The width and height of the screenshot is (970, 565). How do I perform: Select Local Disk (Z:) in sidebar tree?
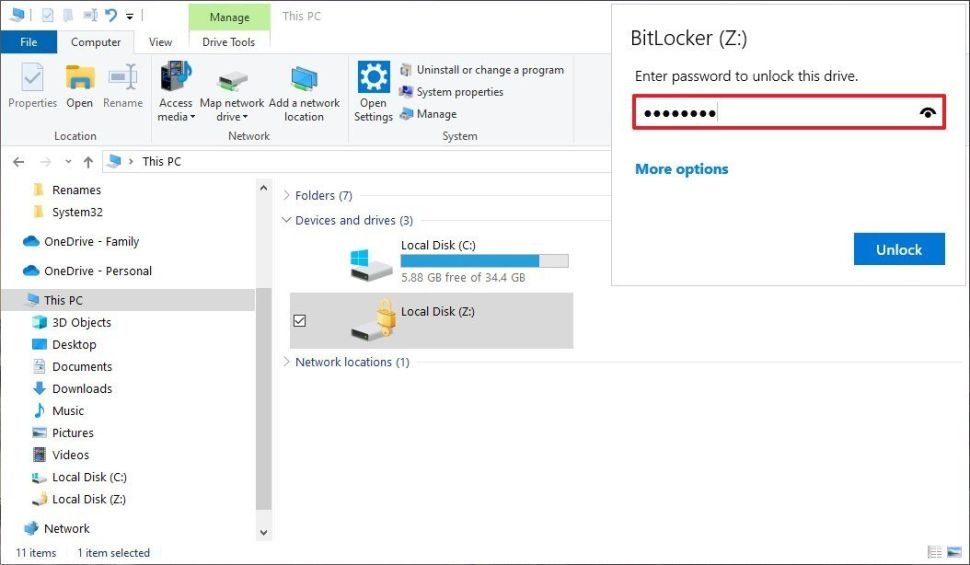[x=88, y=499]
